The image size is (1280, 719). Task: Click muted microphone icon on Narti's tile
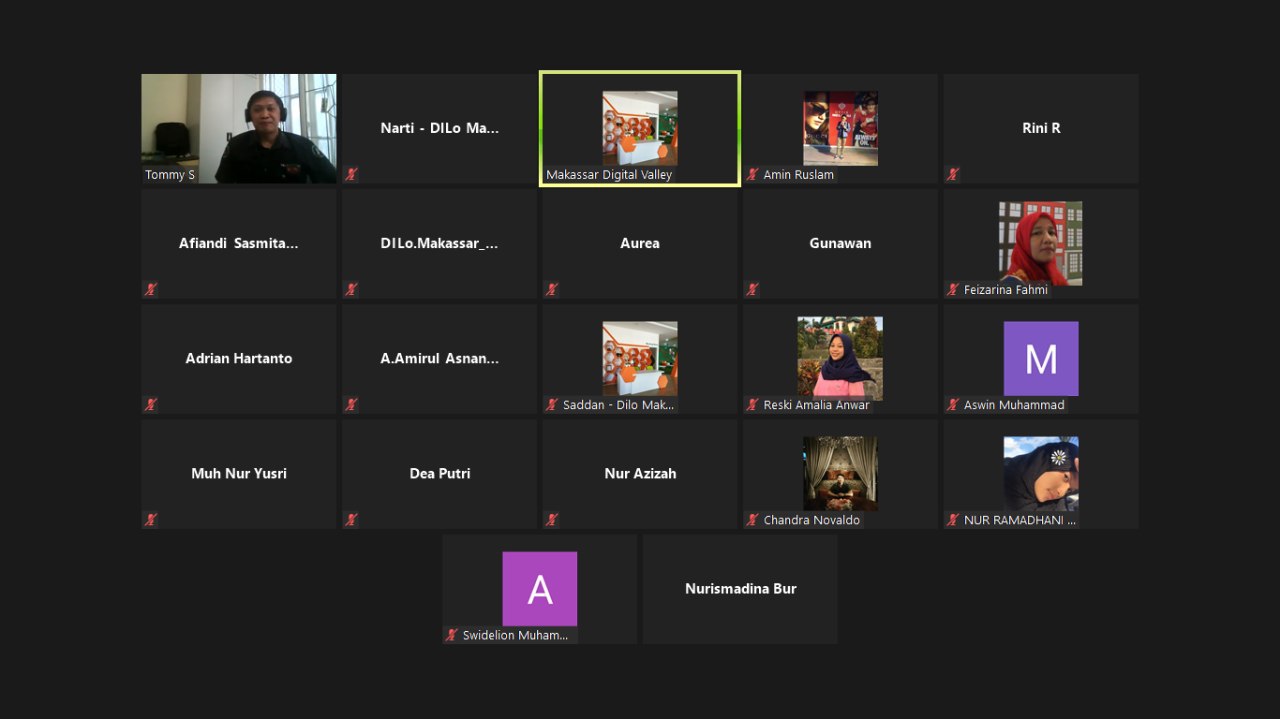[x=351, y=174]
